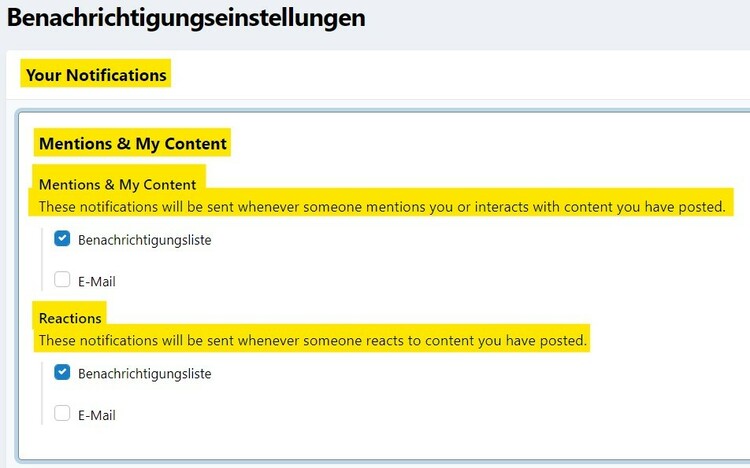The height and width of the screenshot is (468, 750).
Task: Click the E-Mail label under Reactions
Action: pyautogui.click(x=97, y=415)
